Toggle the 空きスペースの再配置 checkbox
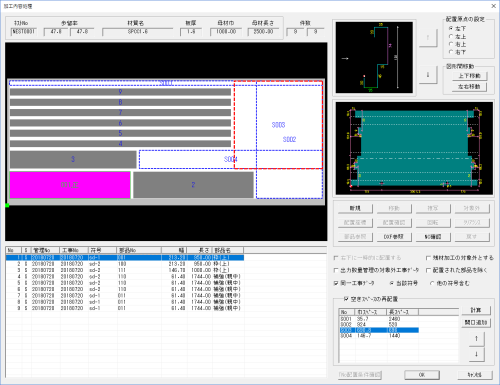Viewport: 500px width, 385px height. click(346, 299)
